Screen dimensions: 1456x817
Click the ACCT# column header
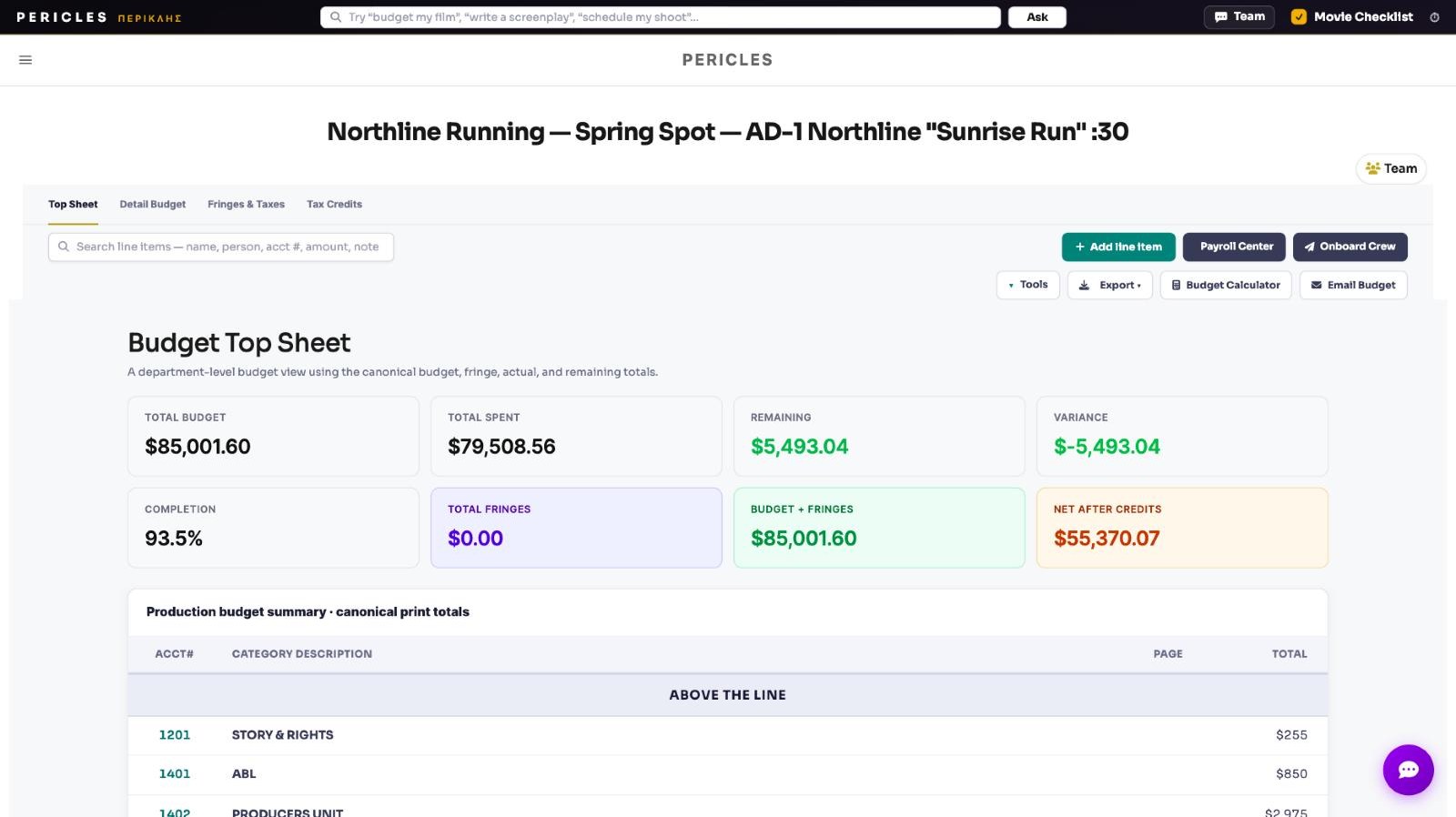coord(174,654)
